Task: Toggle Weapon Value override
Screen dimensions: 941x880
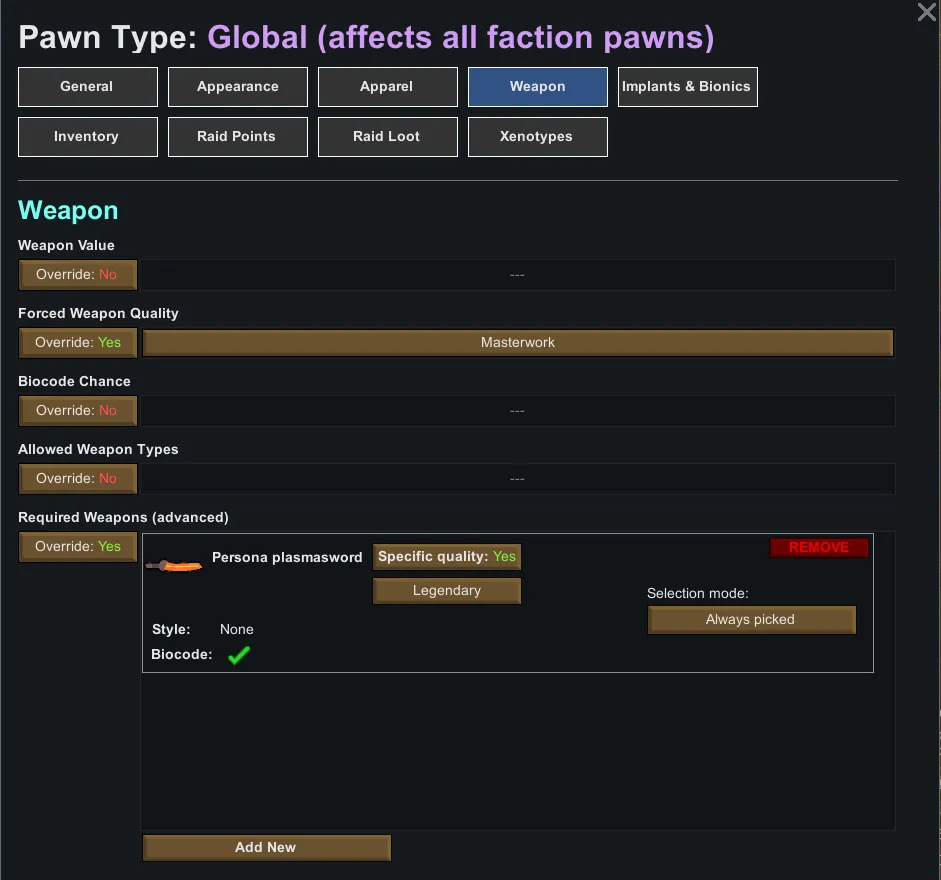Action: point(78,274)
